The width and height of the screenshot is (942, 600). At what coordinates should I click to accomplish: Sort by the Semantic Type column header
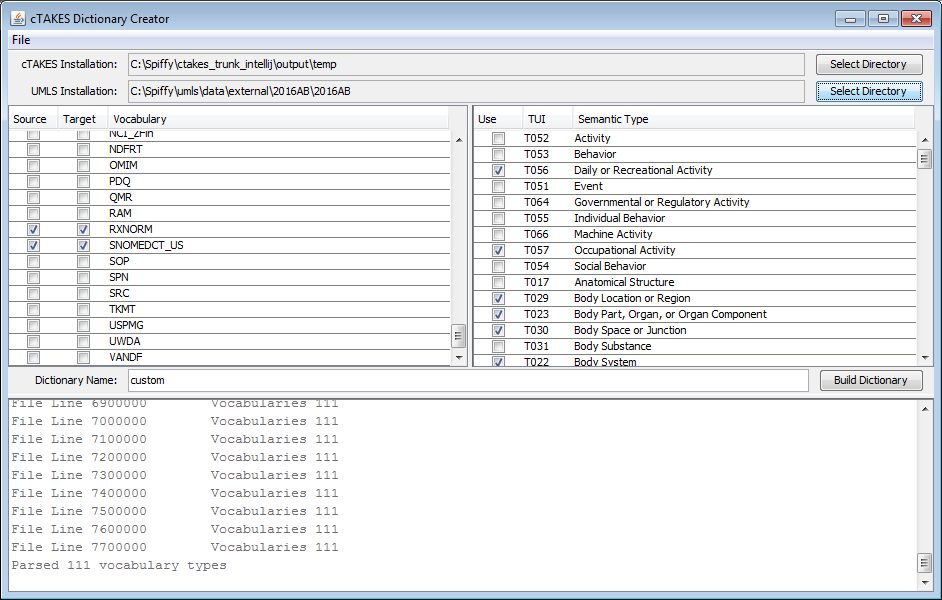744,119
